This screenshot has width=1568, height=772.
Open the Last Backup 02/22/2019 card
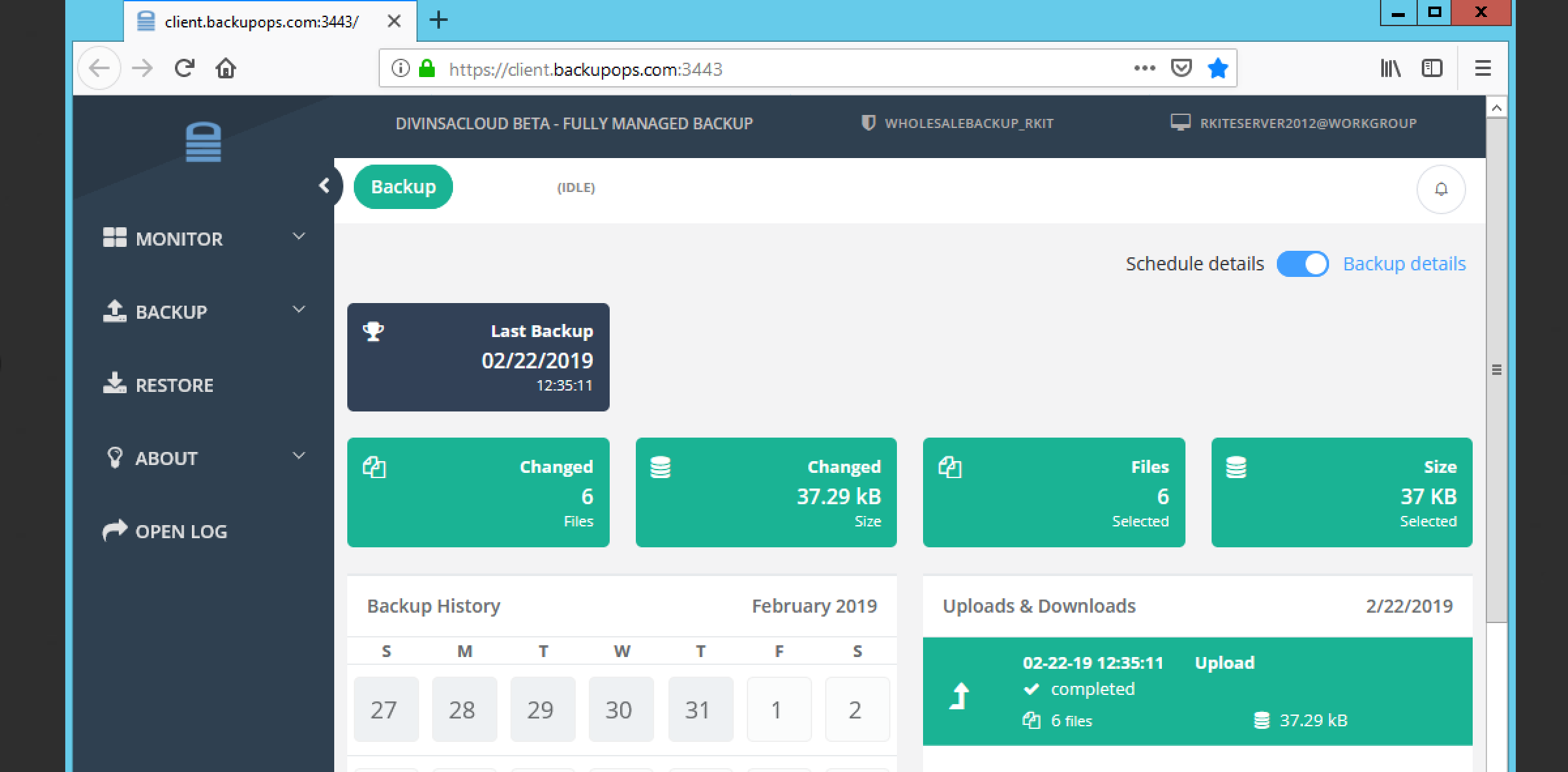(478, 357)
